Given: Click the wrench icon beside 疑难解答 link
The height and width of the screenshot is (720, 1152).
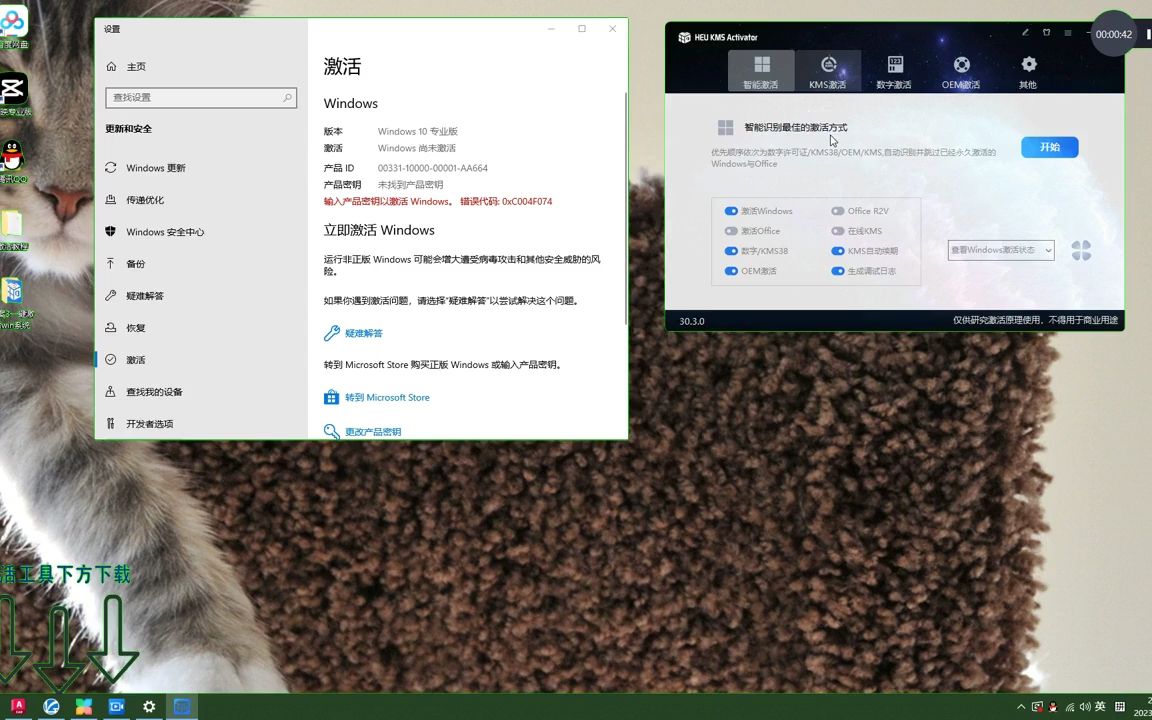Looking at the screenshot, I should (x=331, y=333).
